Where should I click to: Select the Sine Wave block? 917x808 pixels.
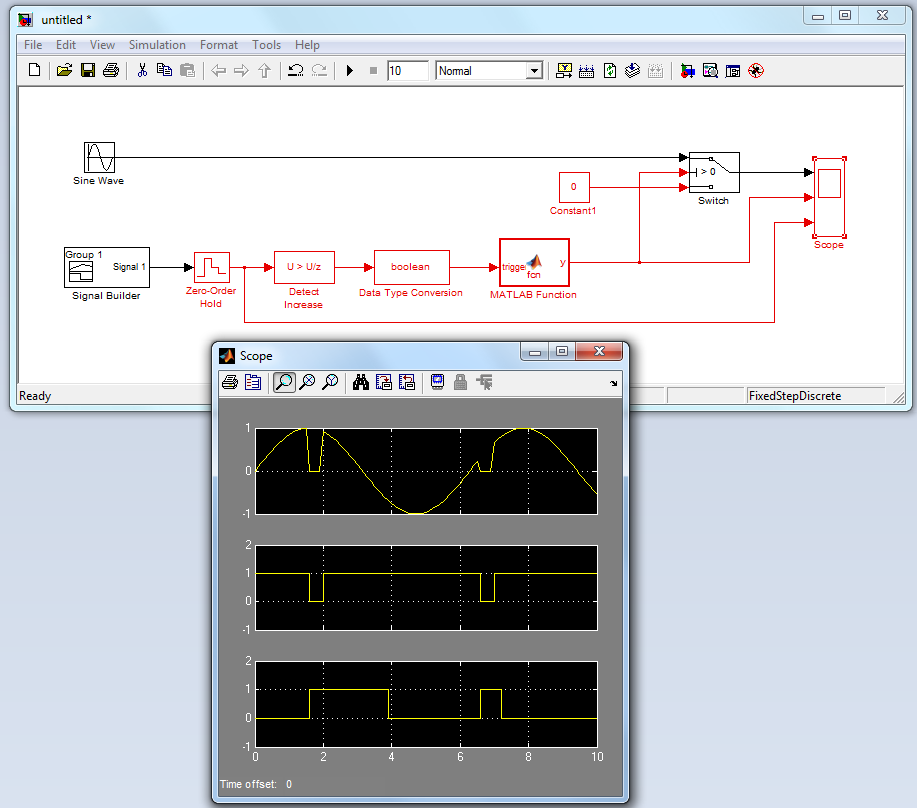coord(99,157)
